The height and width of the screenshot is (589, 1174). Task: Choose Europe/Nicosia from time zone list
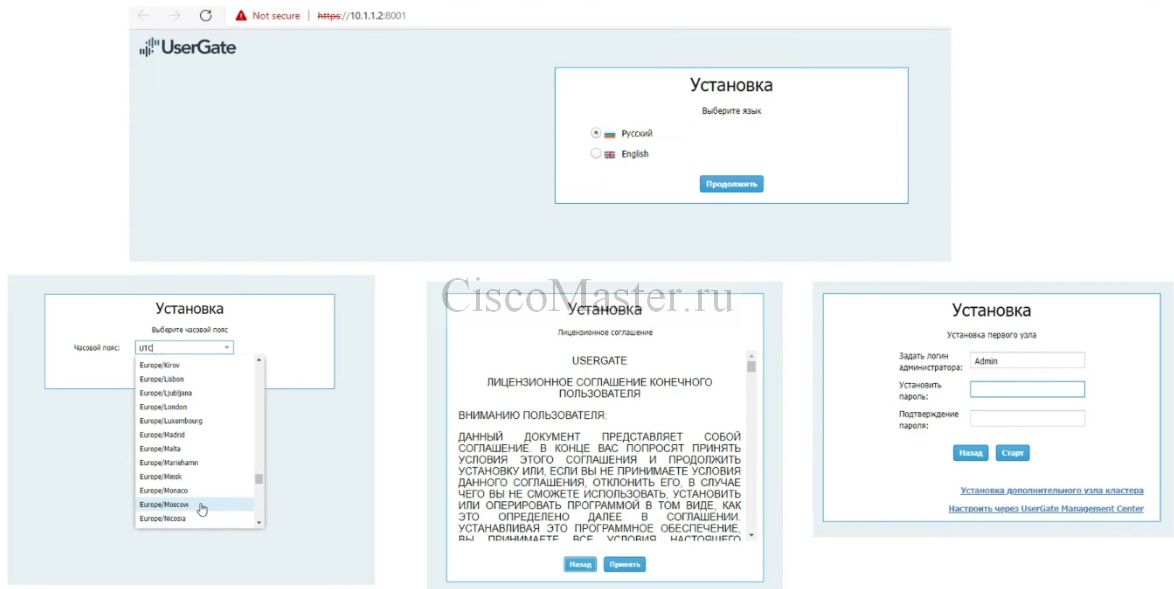coord(195,519)
